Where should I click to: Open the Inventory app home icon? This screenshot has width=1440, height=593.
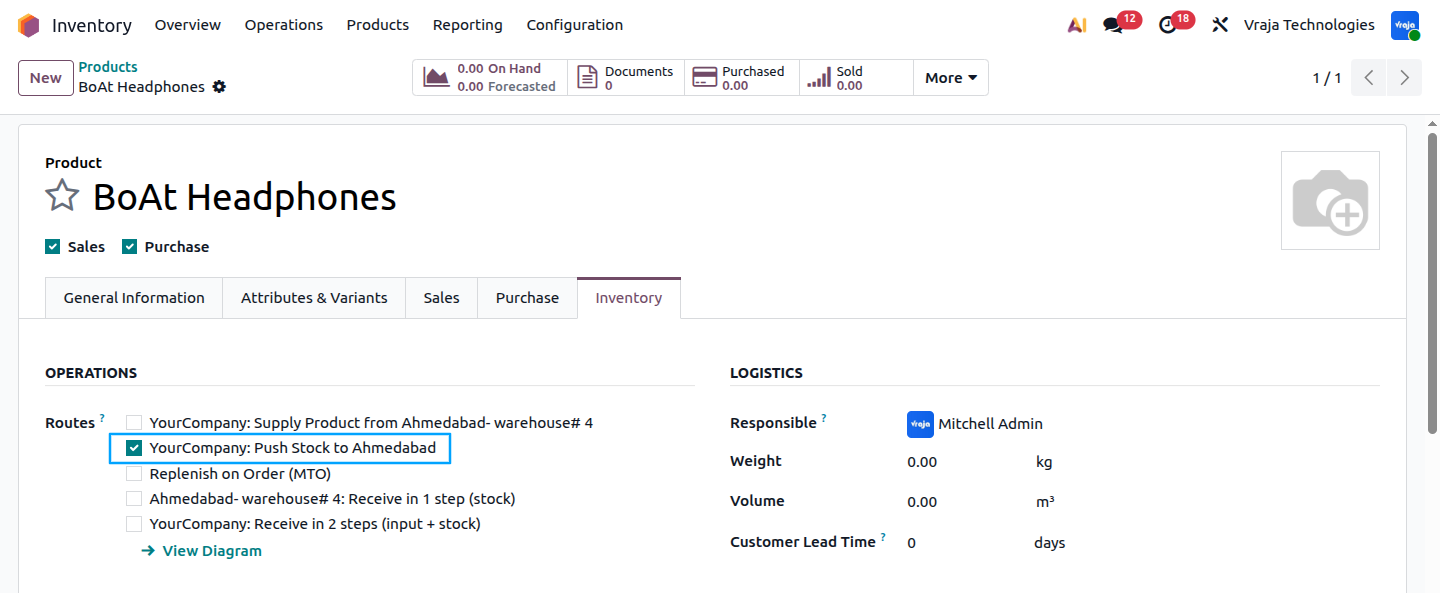pos(29,25)
